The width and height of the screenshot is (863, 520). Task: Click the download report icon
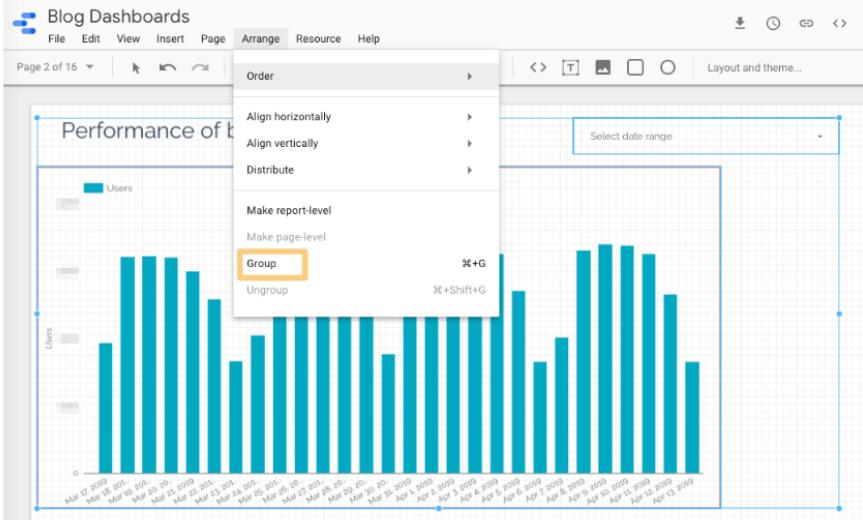click(x=740, y=23)
